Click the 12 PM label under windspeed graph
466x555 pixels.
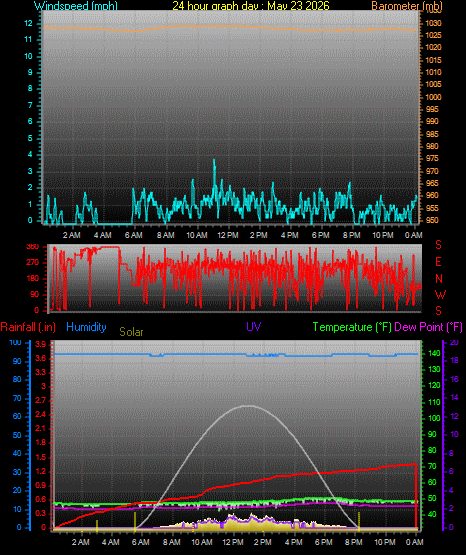tap(228, 235)
